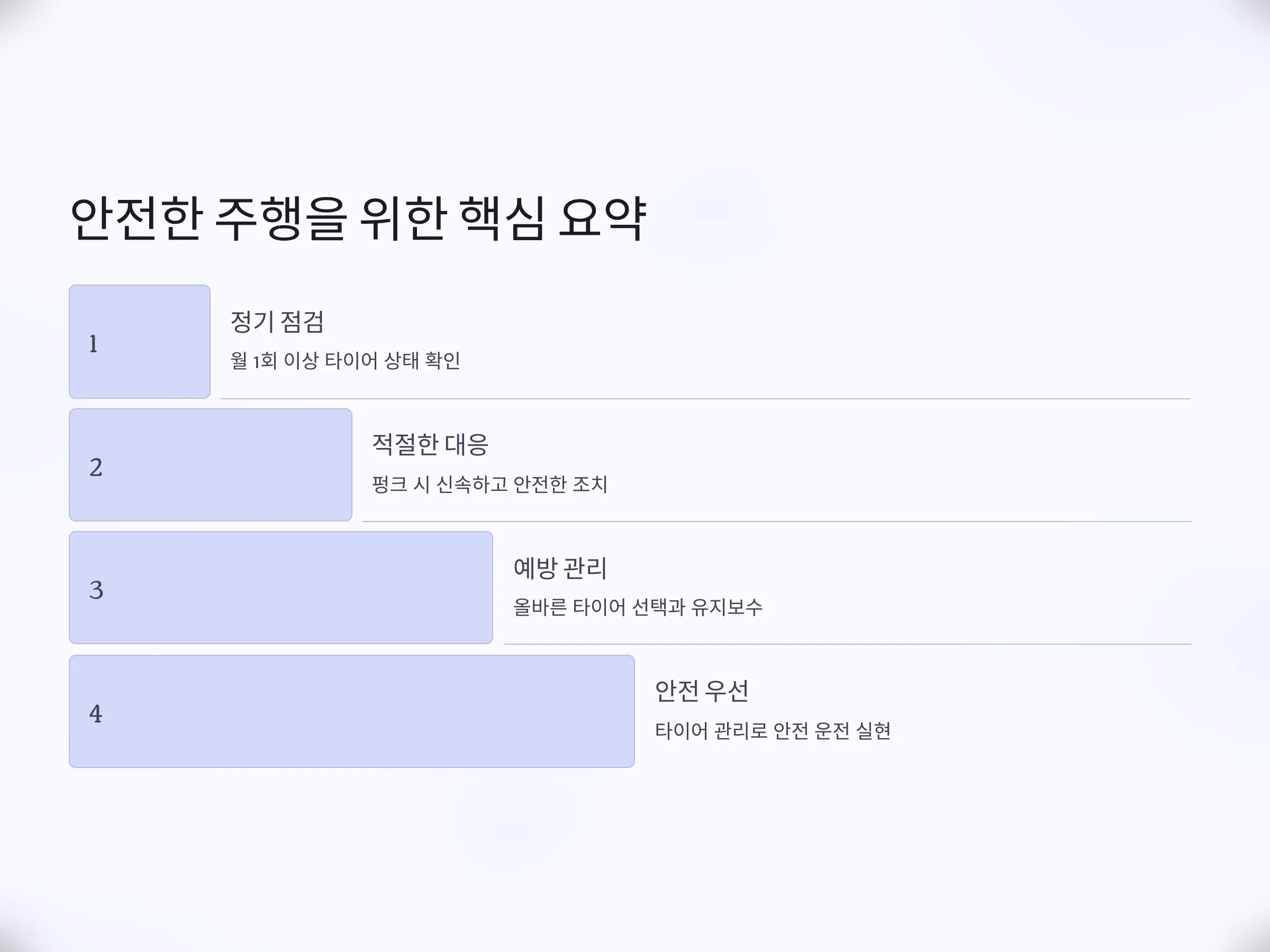
Task: Click the digit 4 in fourth box
Action: click(96, 714)
